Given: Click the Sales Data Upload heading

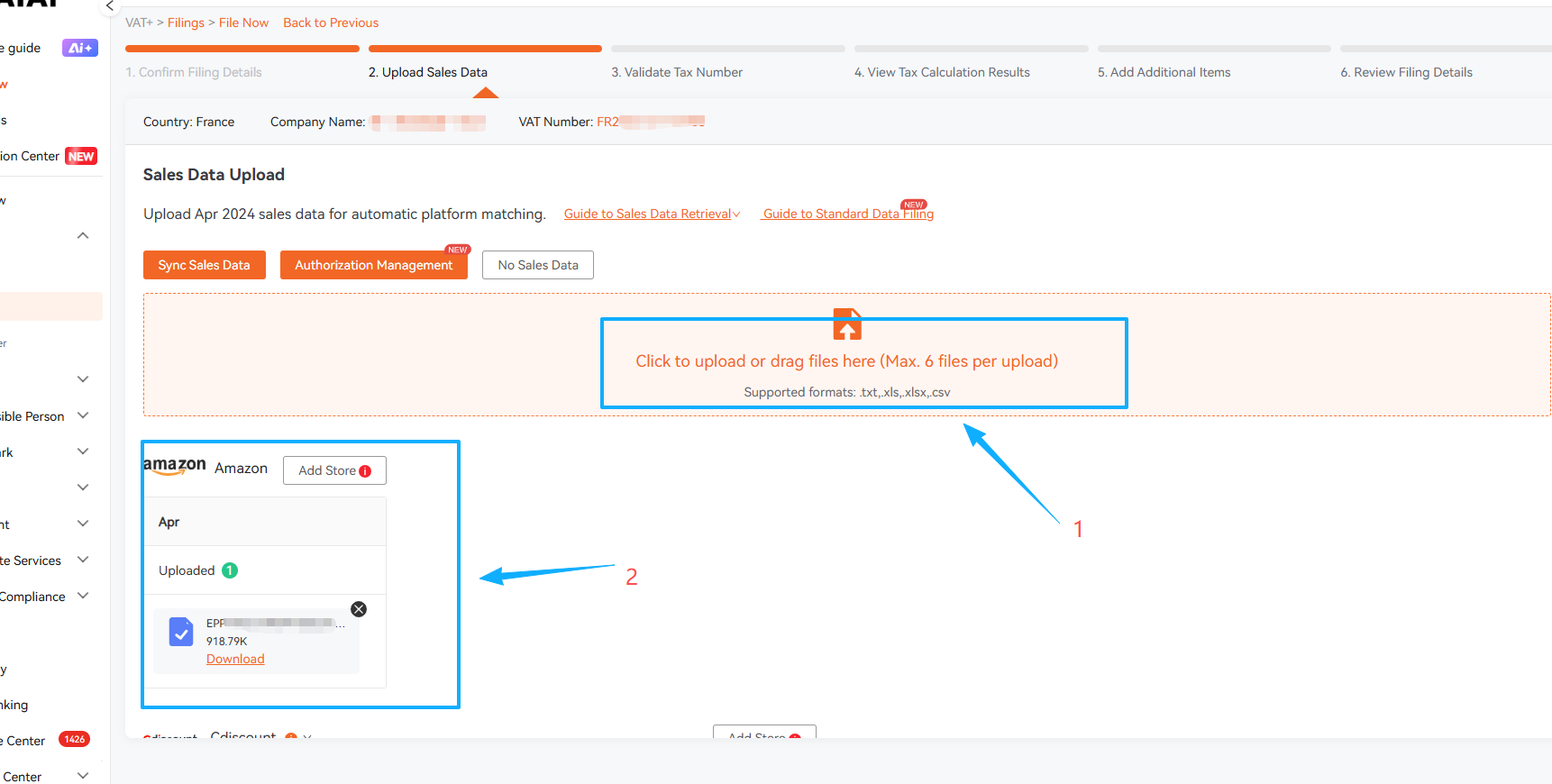Looking at the screenshot, I should [214, 175].
